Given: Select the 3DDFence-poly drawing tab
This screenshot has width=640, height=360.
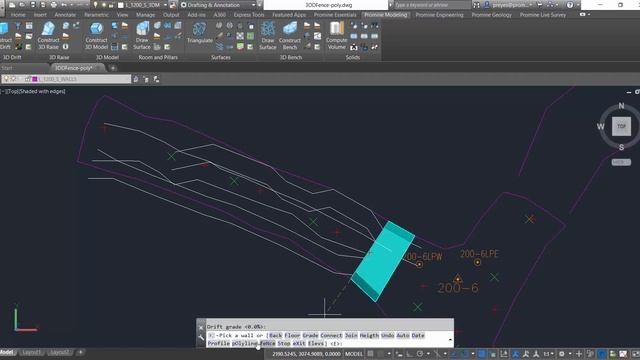Looking at the screenshot, I should click(x=74, y=68).
